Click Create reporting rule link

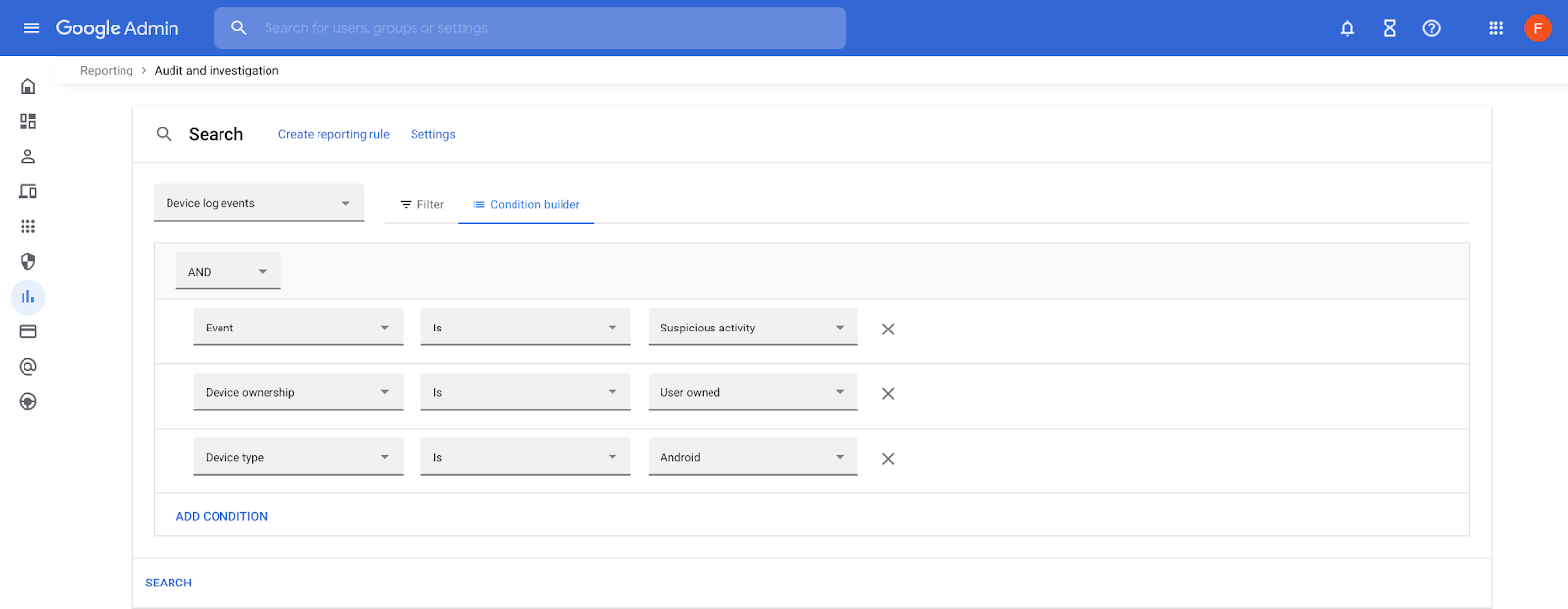[x=334, y=134]
